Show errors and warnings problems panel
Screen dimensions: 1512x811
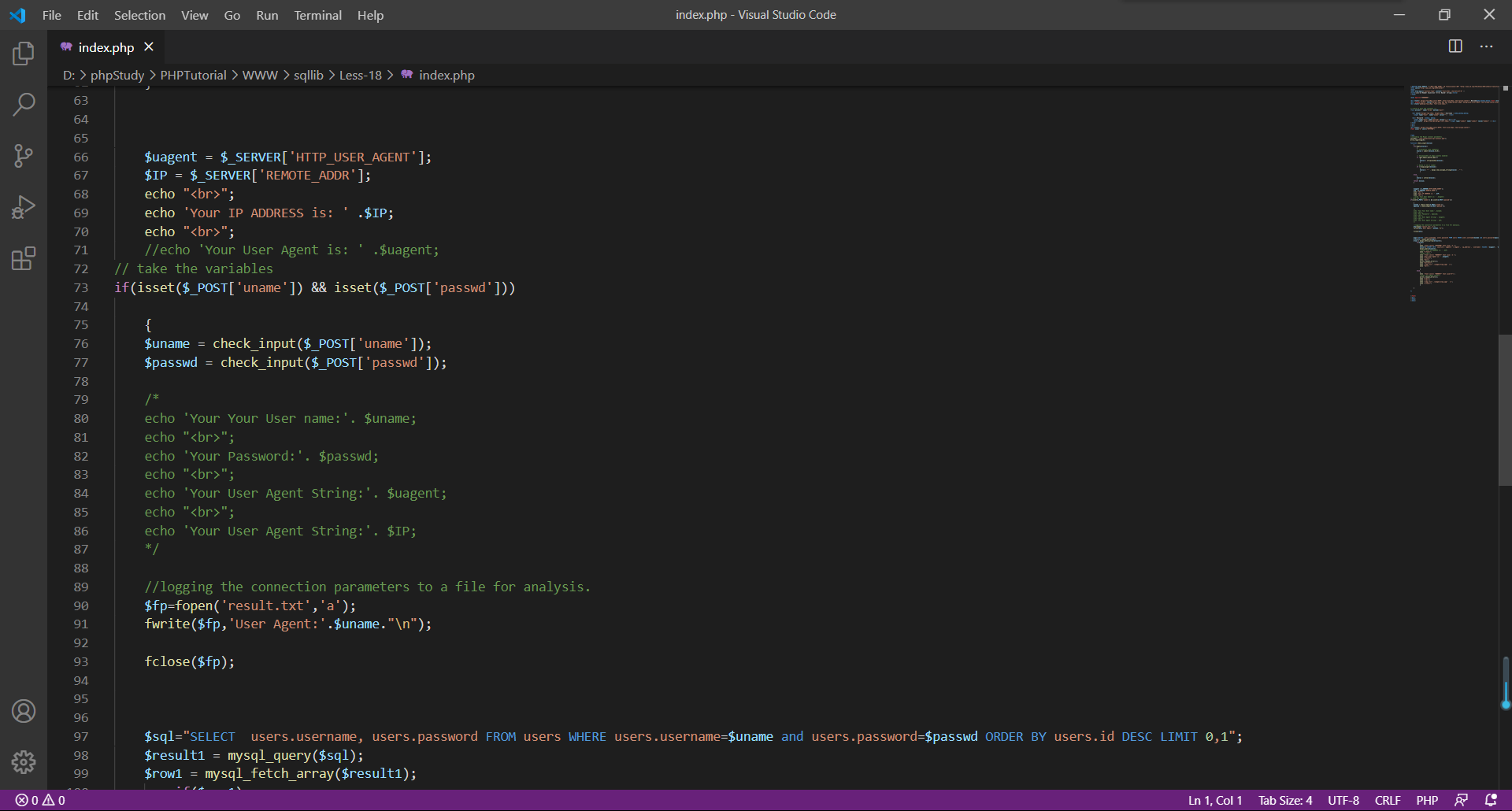(x=40, y=800)
